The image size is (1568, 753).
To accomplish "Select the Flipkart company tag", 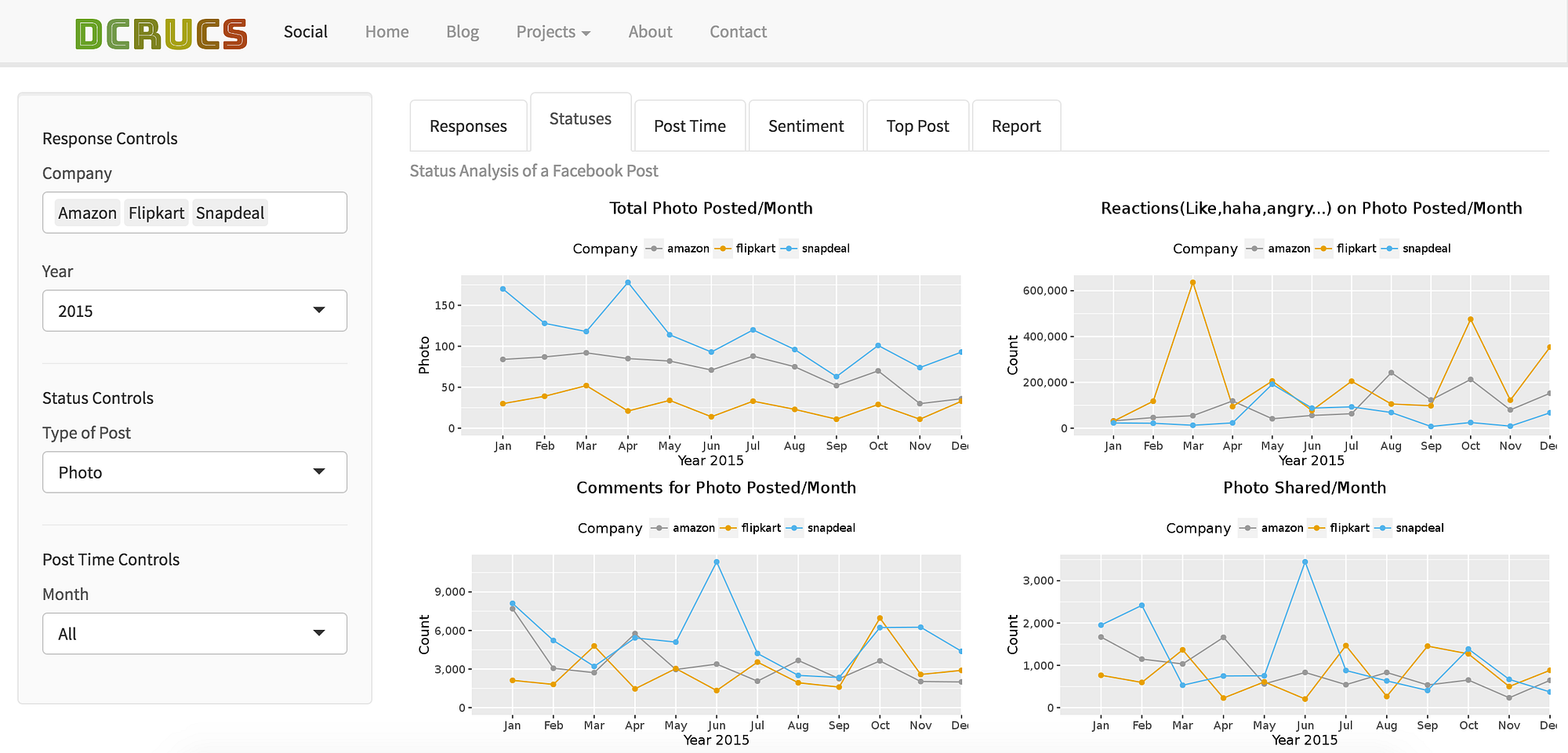I will click(x=156, y=213).
